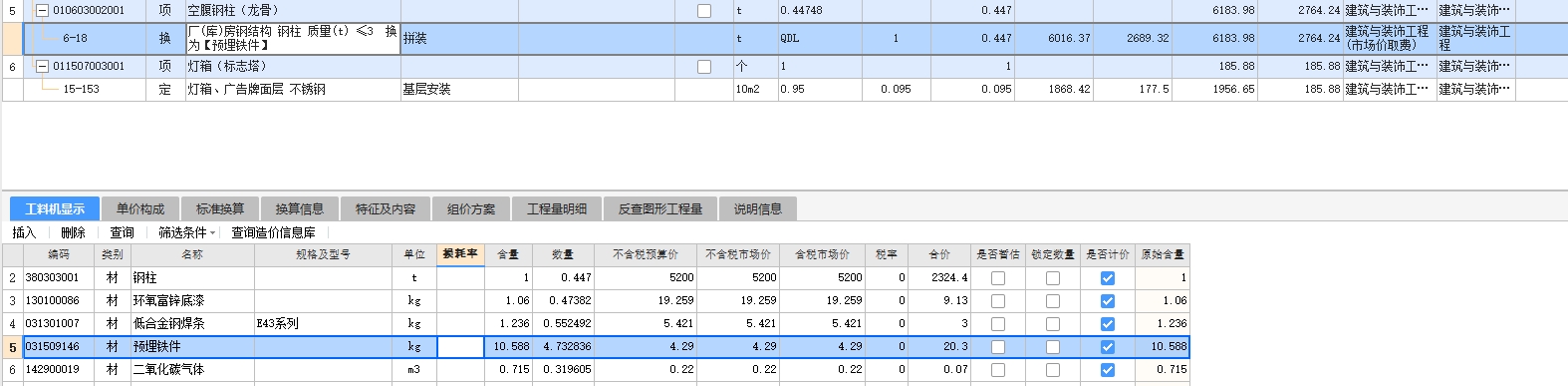Uncheck 是否计价 for 二氧化碳气体 row
The height and width of the screenshot is (386, 1568).
tap(1108, 370)
